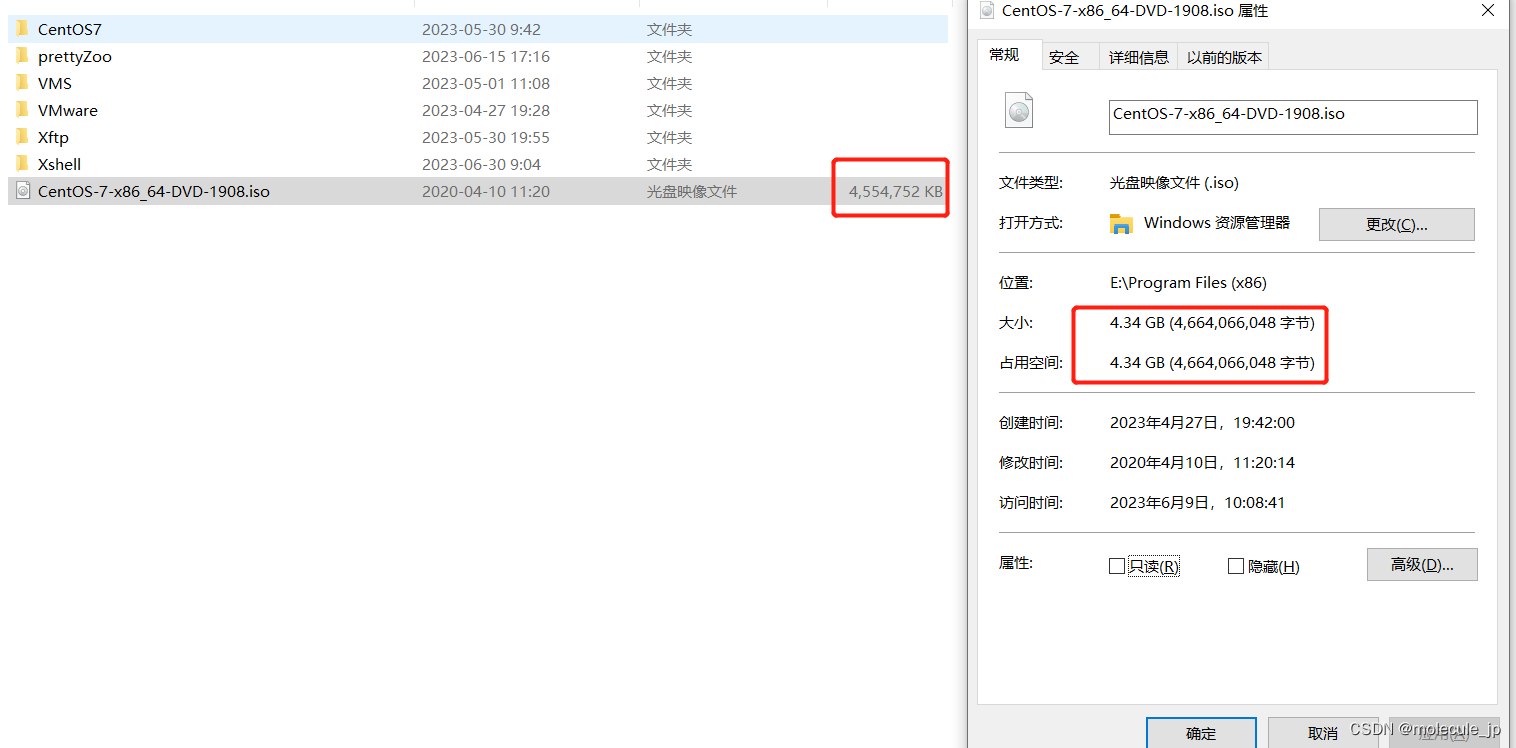Click the Windows Explorer icon beside 打开方式

(x=1121, y=224)
